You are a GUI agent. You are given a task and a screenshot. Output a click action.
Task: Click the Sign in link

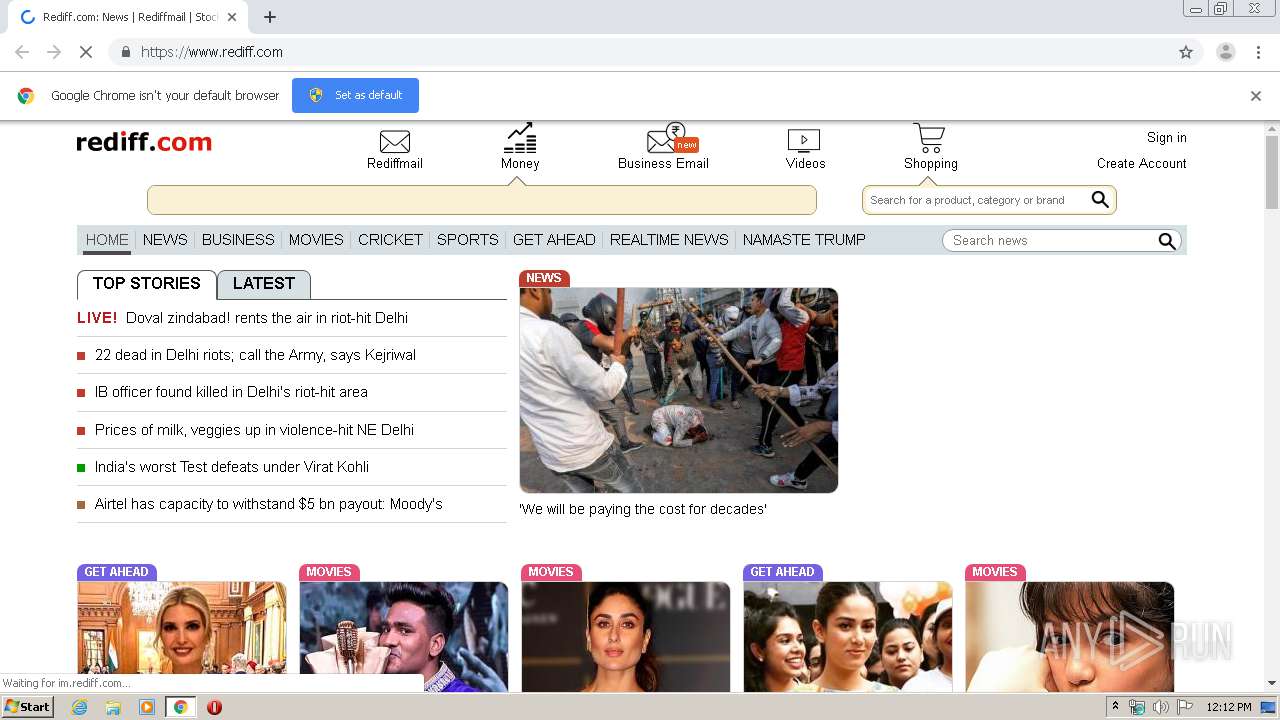1167,138
